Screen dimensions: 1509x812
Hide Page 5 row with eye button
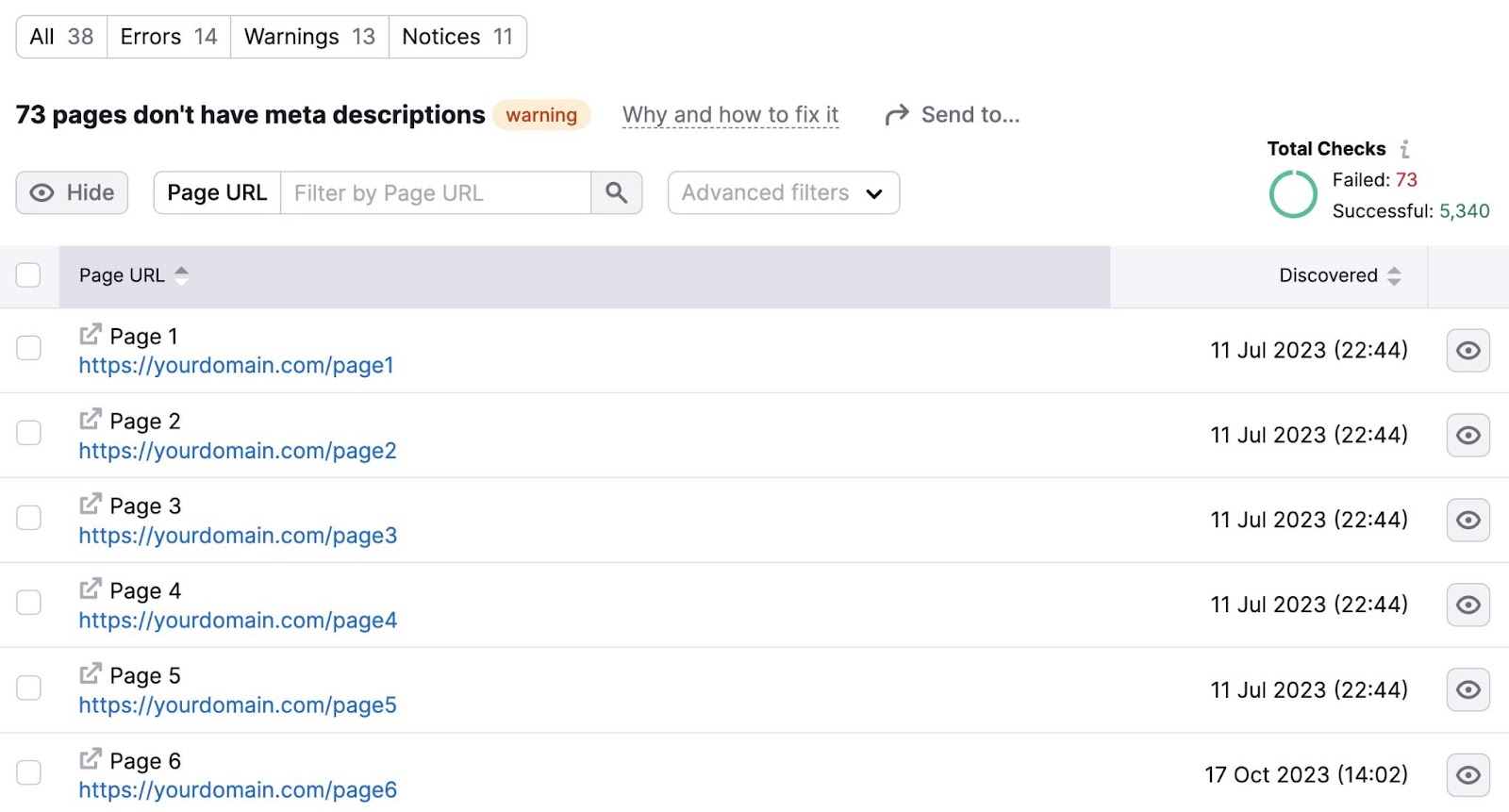coord(1468,689)
